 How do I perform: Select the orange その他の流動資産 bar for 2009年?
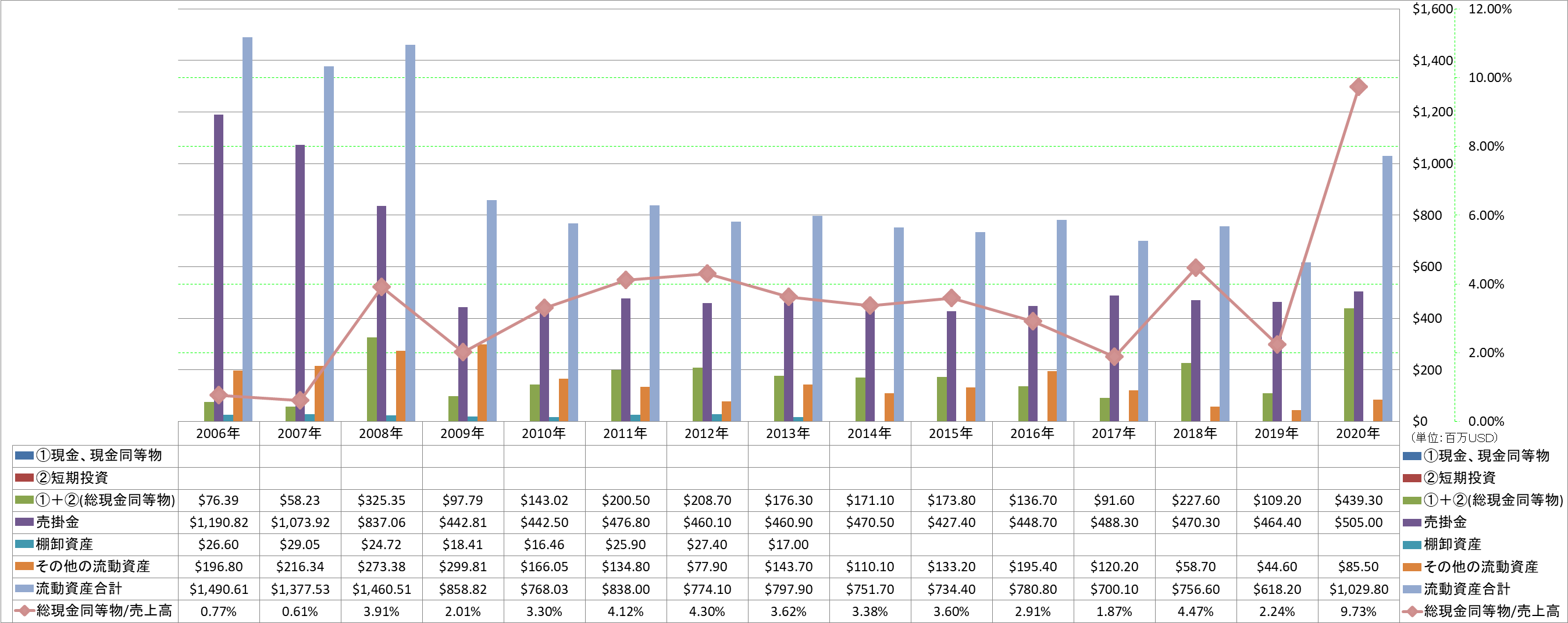pos(482,383)
